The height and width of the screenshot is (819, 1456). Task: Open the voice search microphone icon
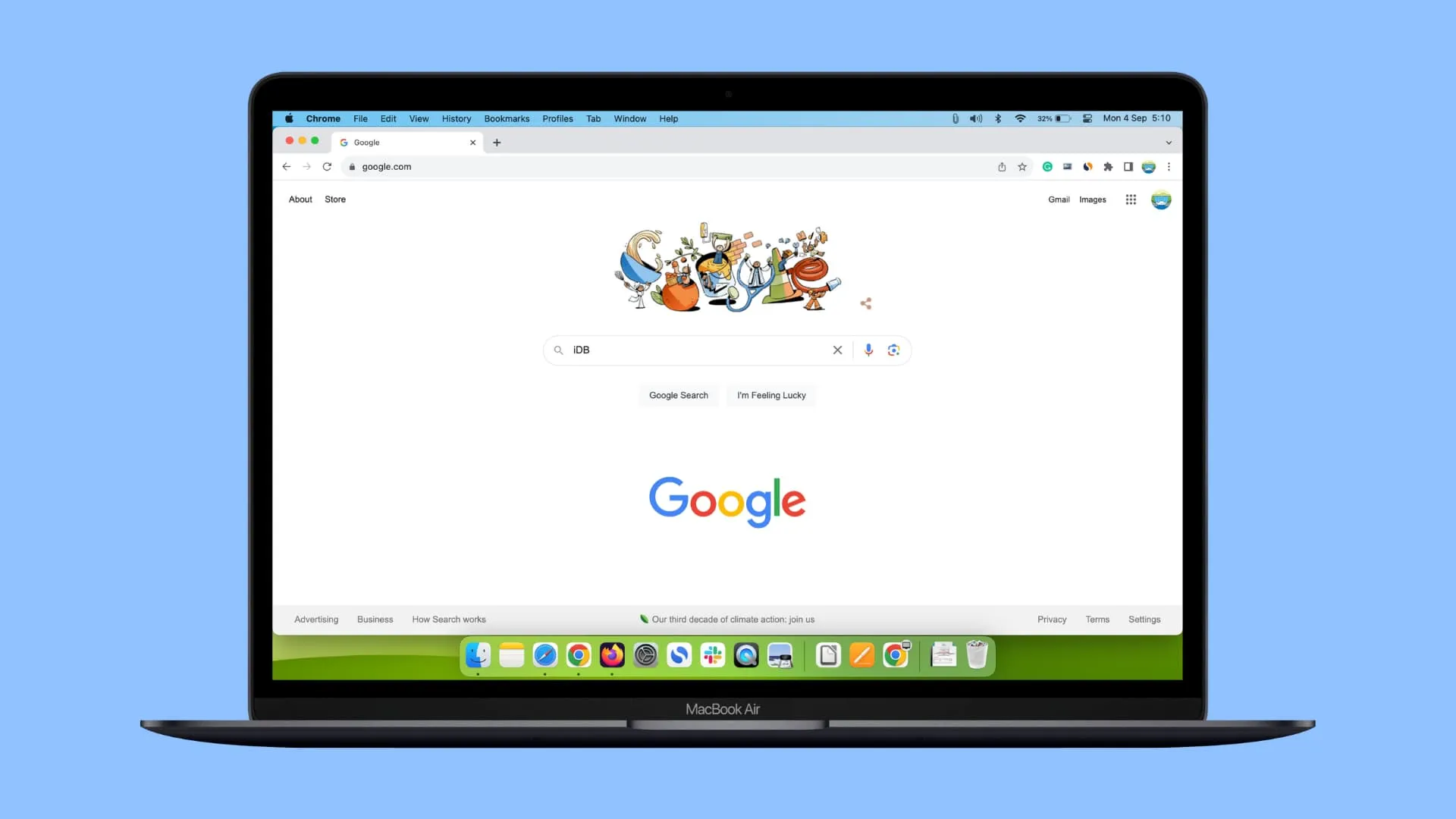click(867, 349)
